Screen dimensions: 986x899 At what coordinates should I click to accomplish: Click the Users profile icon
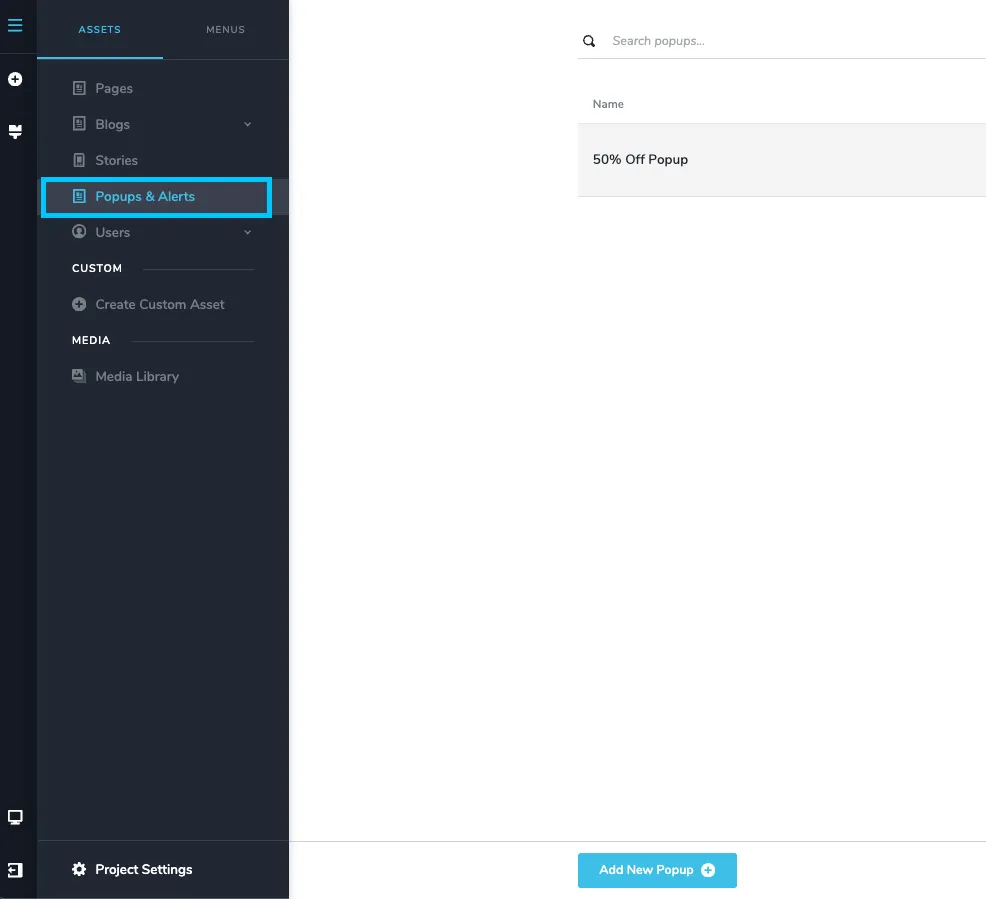click(79, 232)
